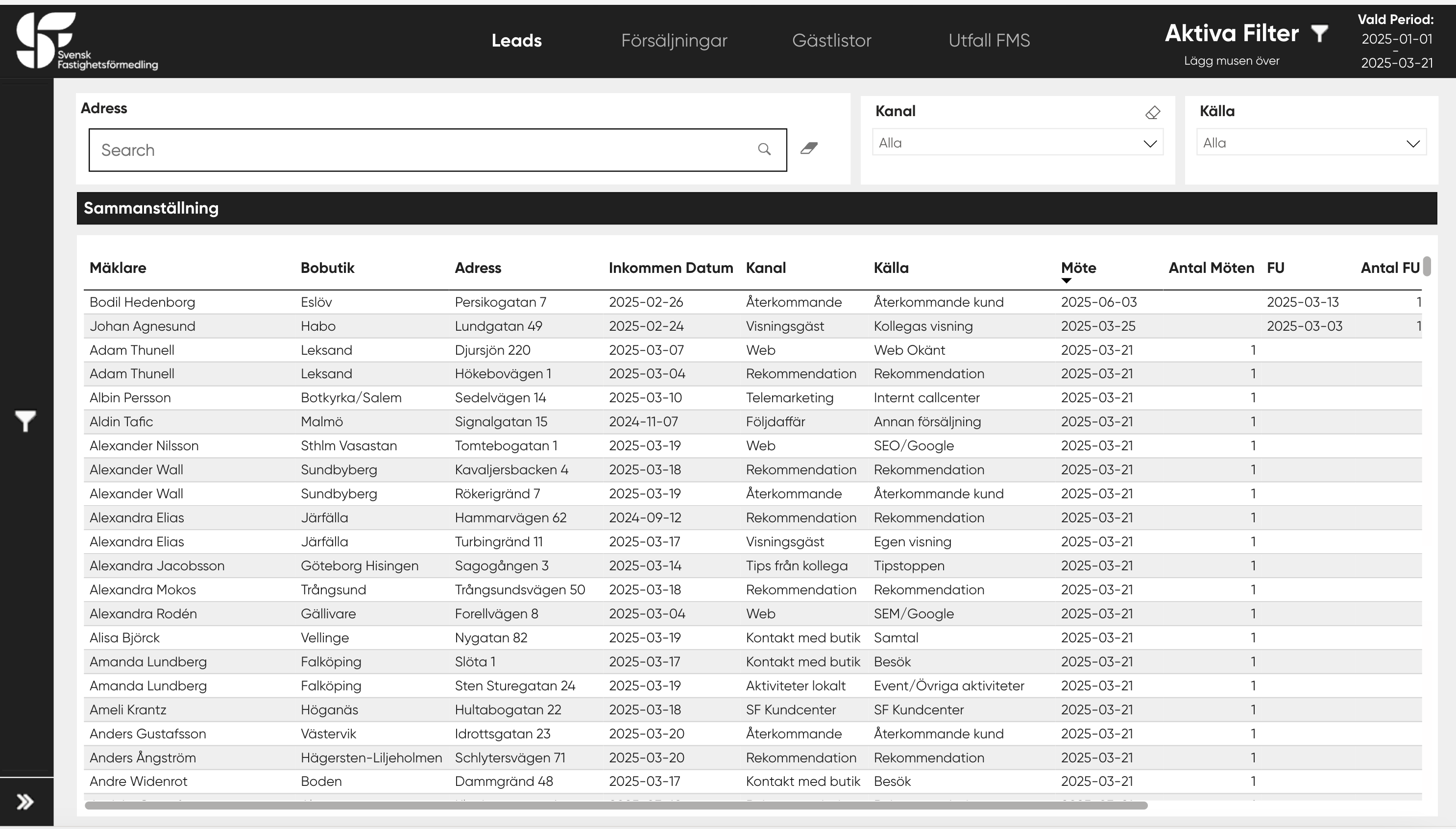Click inside the Adress search field
This screenshot has width=1456, height=829.
pos(421,150)
